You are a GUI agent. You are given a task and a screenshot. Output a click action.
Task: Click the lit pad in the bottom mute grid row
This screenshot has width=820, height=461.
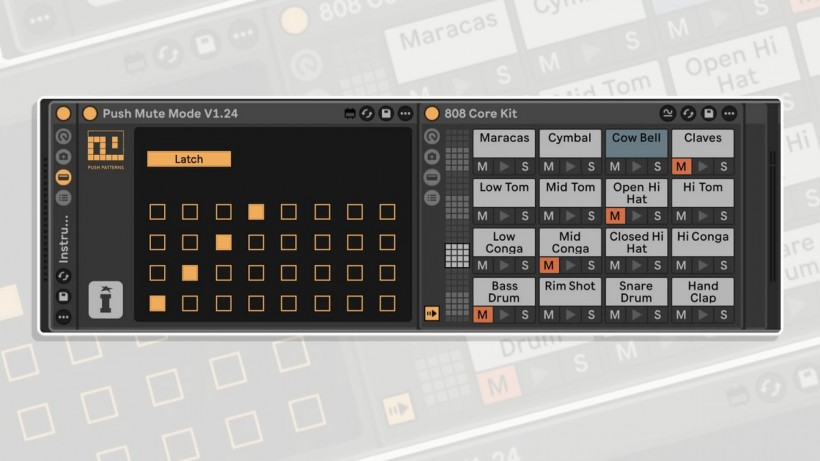click(x=157, y=303)
